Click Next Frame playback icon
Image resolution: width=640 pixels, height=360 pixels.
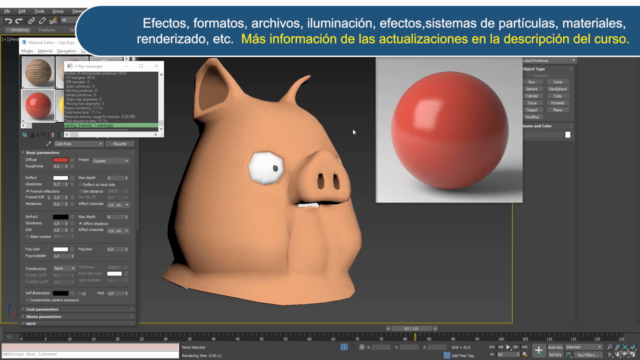516,347
